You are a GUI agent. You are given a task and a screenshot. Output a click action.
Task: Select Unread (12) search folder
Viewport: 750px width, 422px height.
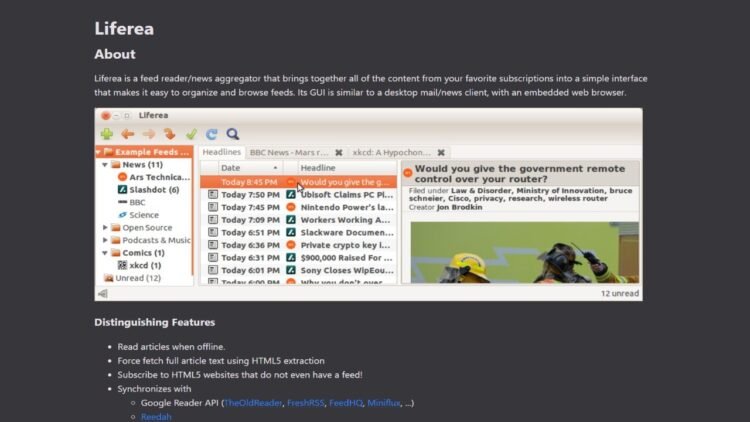[x=138, y=278]
